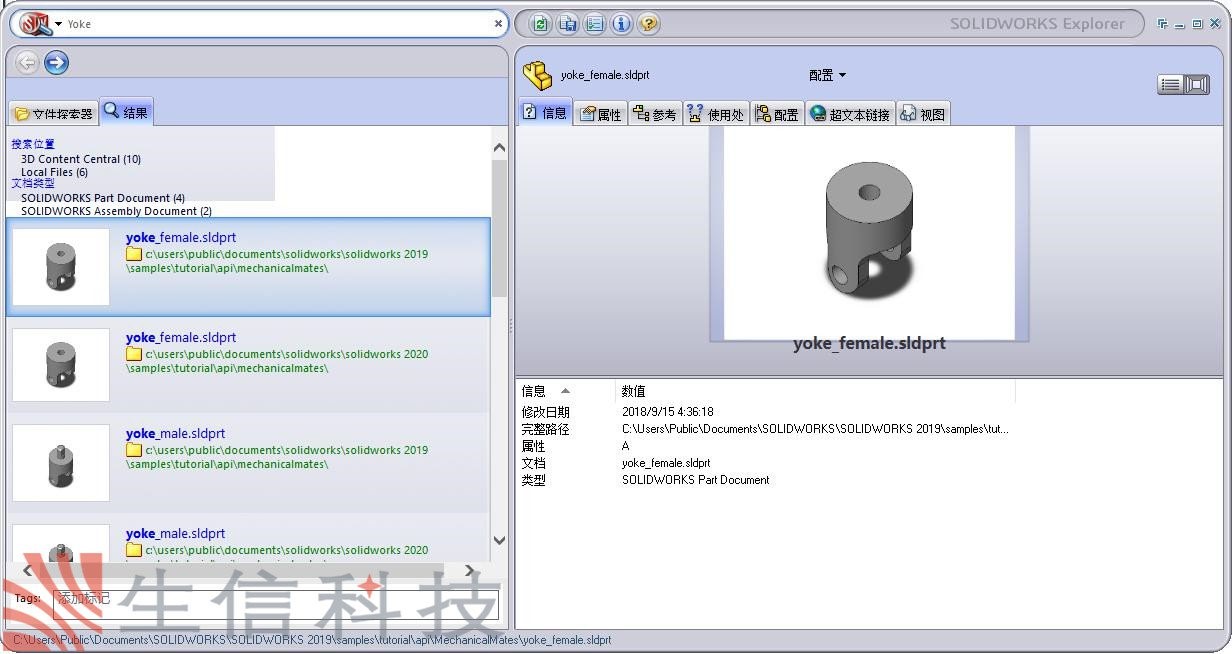
Task: Switch to list view mode button
Action: (1170, 85)
